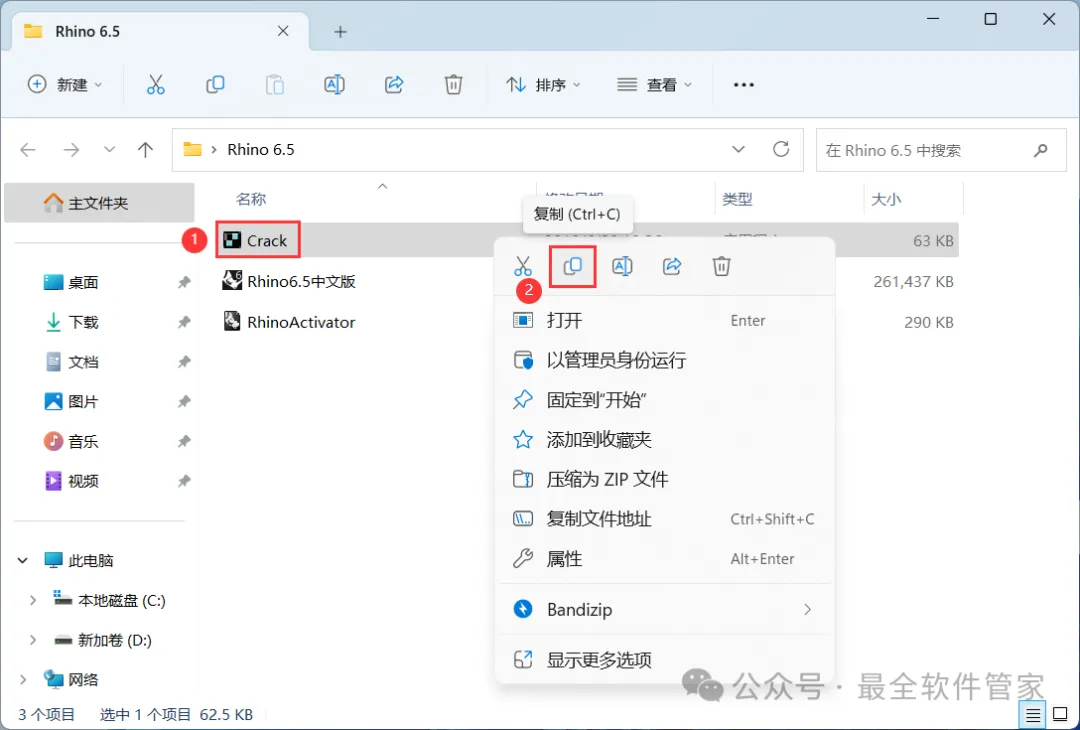
Task: Close the Rhino 6.5 tab
Action: (283, 32)
